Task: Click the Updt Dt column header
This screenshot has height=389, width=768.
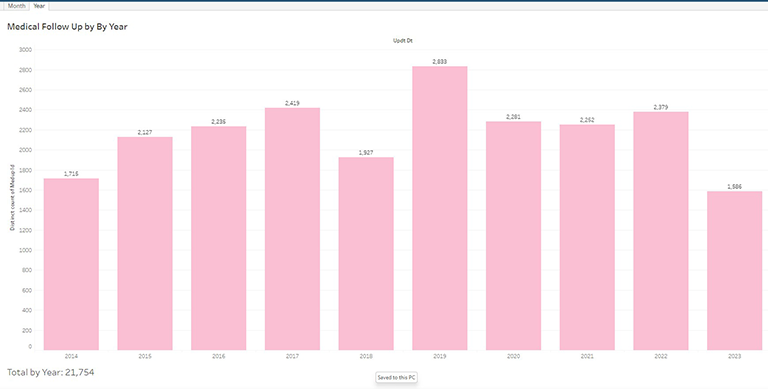Action: click(403, 41)
